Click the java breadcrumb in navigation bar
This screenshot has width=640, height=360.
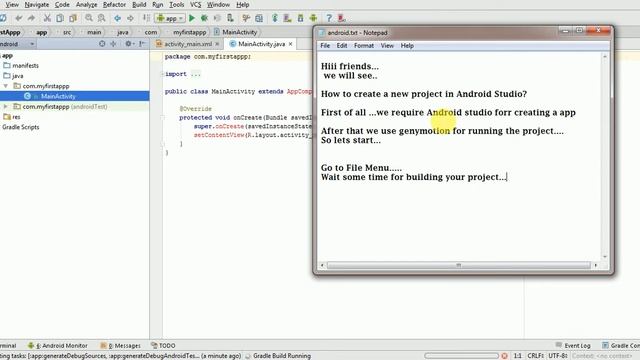pyautogui.click(x=122, y=32)
